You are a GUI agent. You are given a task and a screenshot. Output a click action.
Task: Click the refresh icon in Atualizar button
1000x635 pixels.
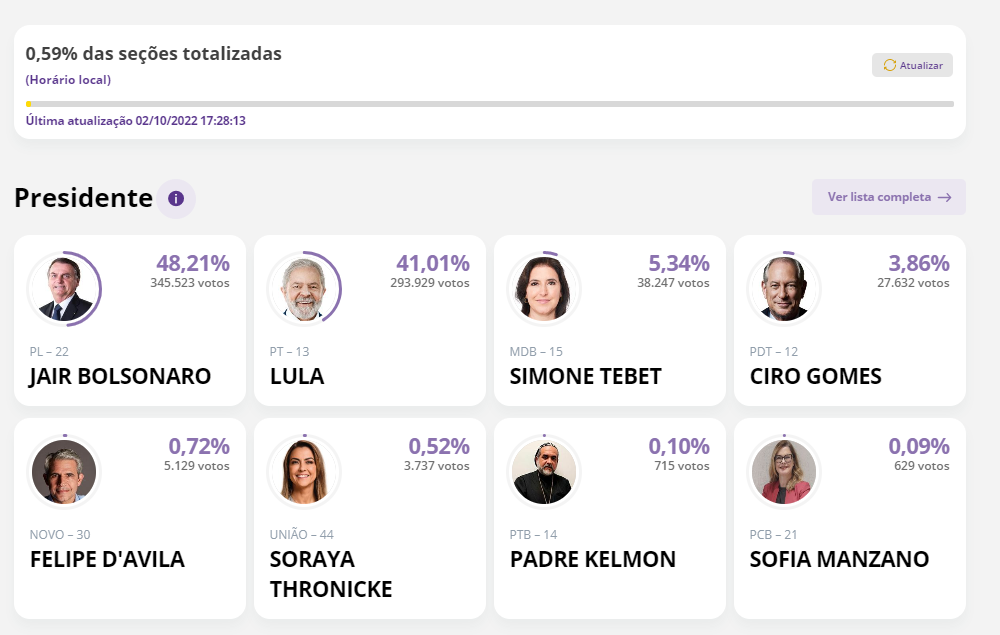(x=890, y=65)
